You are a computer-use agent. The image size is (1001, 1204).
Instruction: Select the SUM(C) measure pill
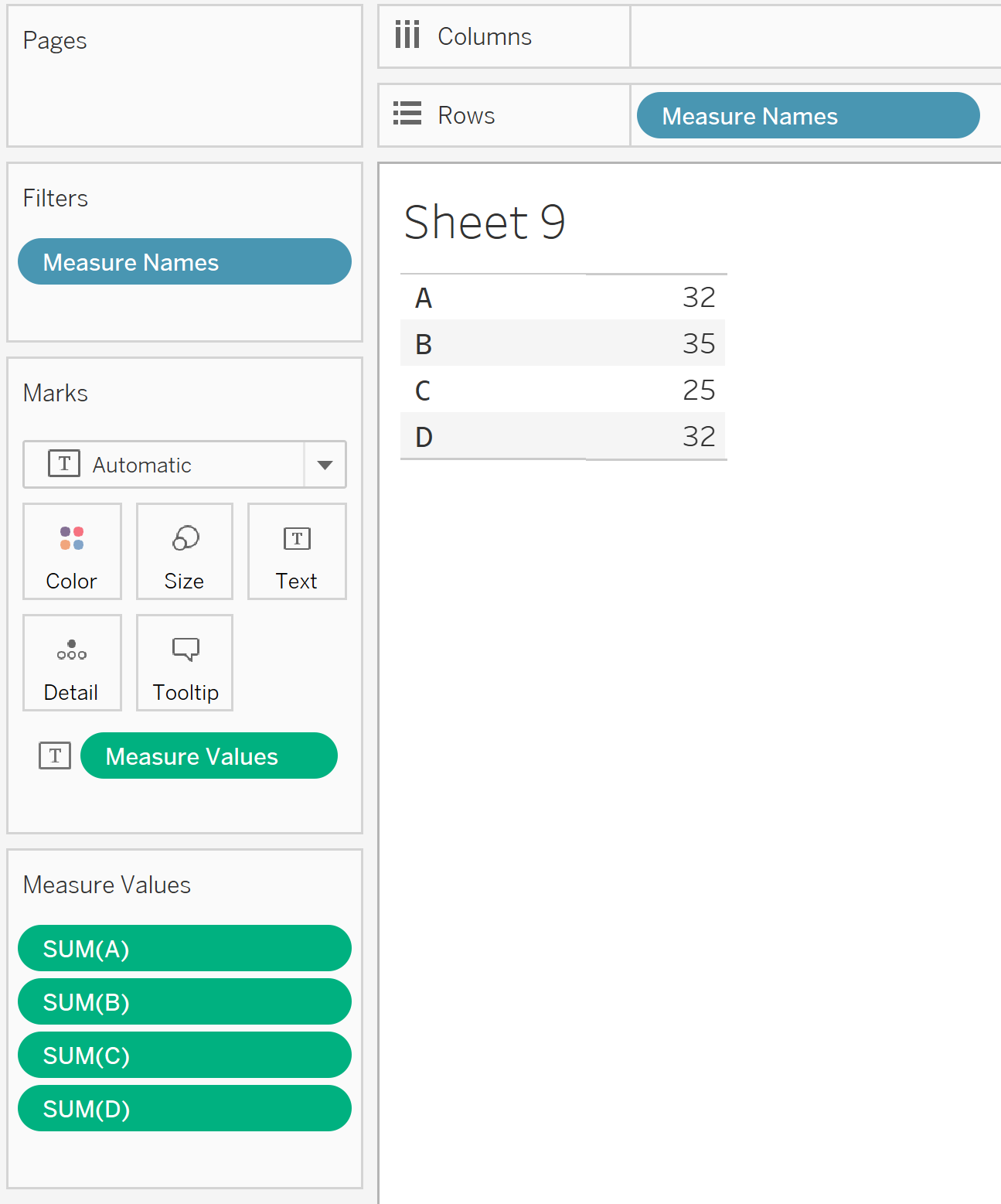click(x=184, y=1056)
